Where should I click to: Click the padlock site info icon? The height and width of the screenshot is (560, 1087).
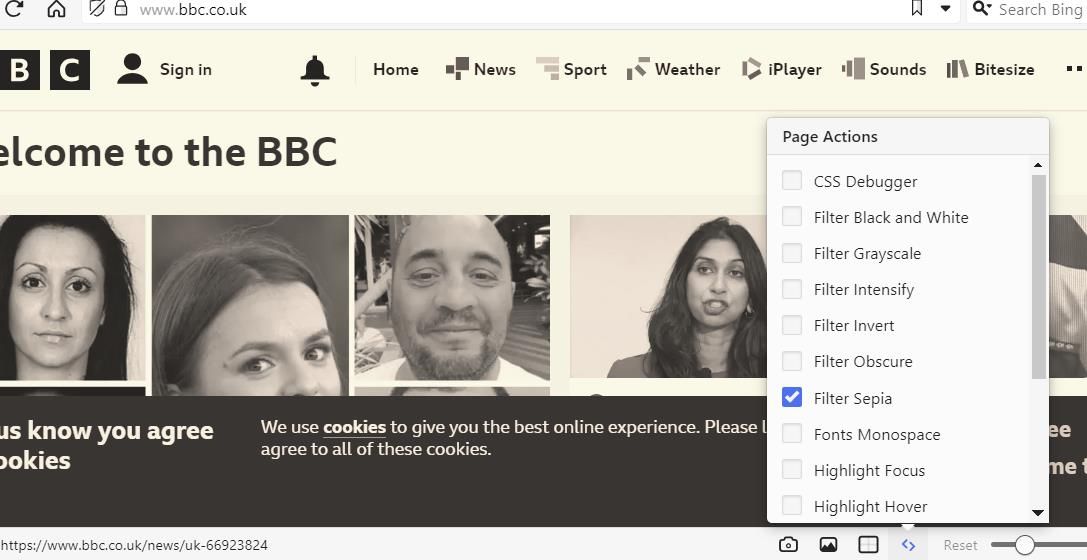[x=121, y=9]
